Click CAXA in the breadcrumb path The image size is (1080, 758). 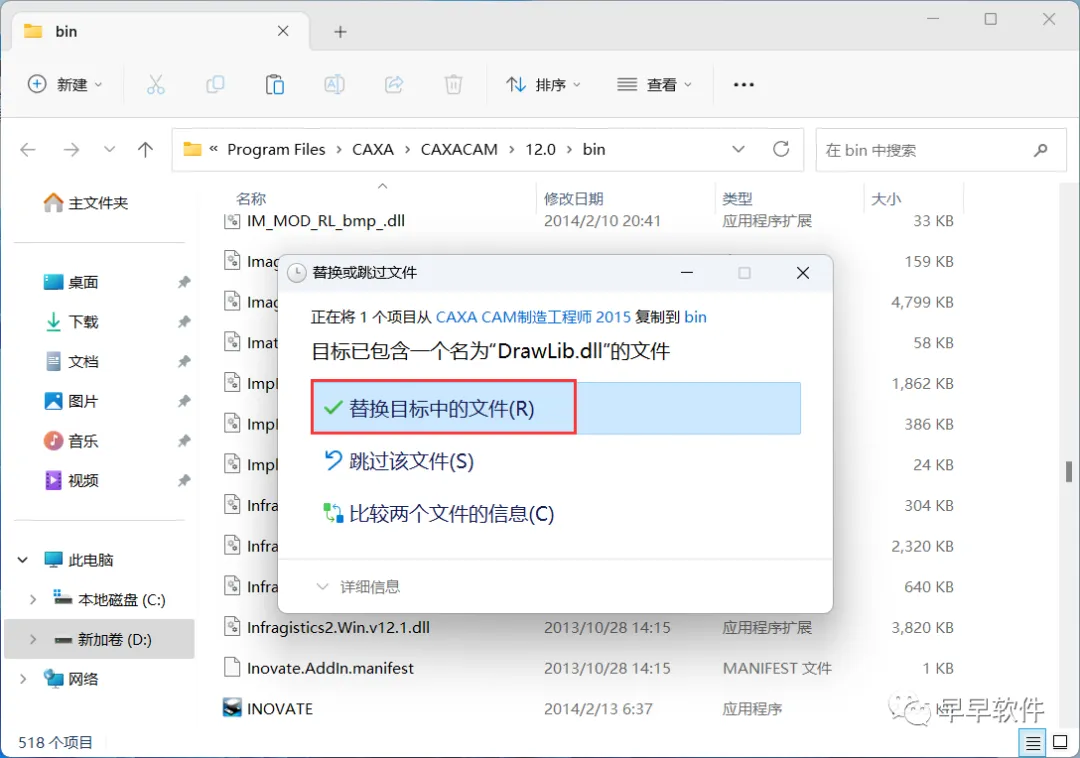(373, 149)
